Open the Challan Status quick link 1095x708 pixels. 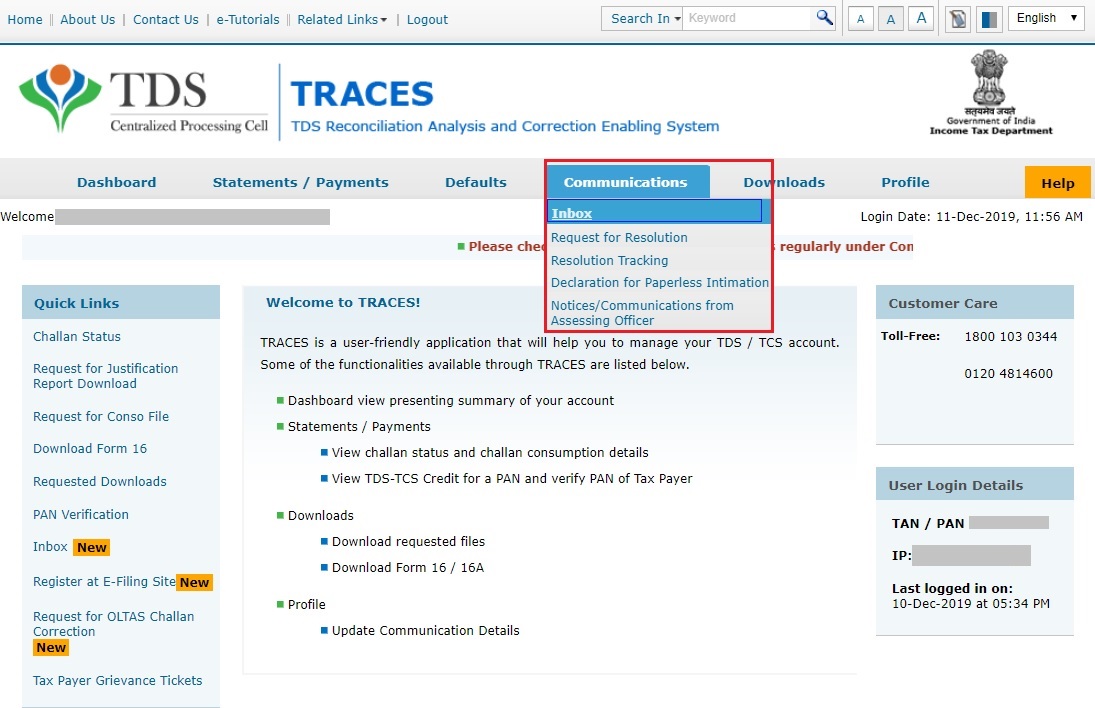76,336
